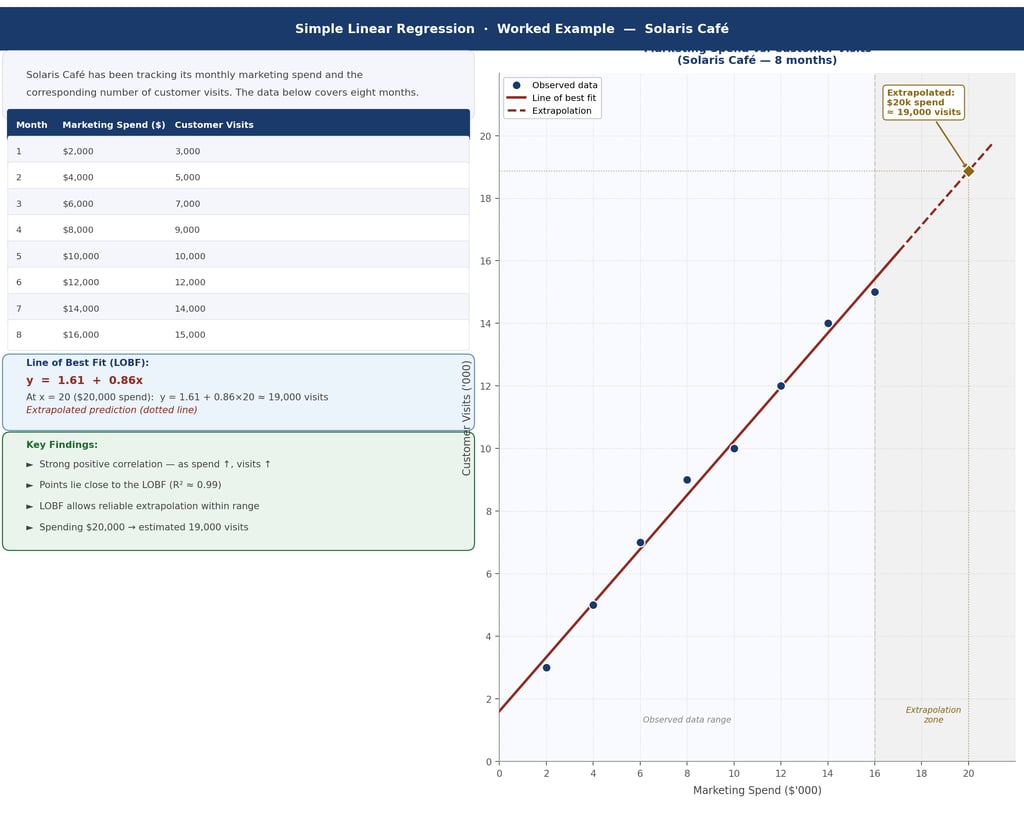Click the intro paragraph about Solaris Café
This screenshot has width=1024, height=839.
[222, 84]
